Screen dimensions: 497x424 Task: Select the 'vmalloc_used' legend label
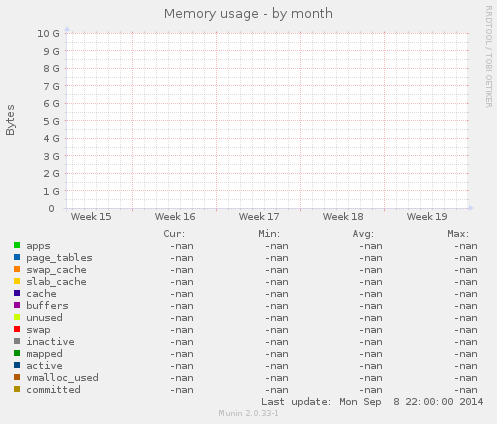click(62, 378)
